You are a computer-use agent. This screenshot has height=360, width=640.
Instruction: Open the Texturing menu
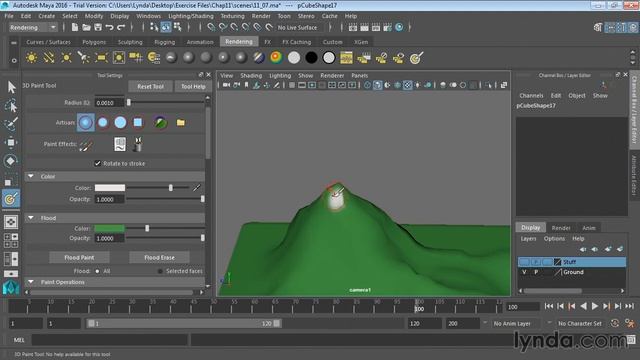point(232,16)
